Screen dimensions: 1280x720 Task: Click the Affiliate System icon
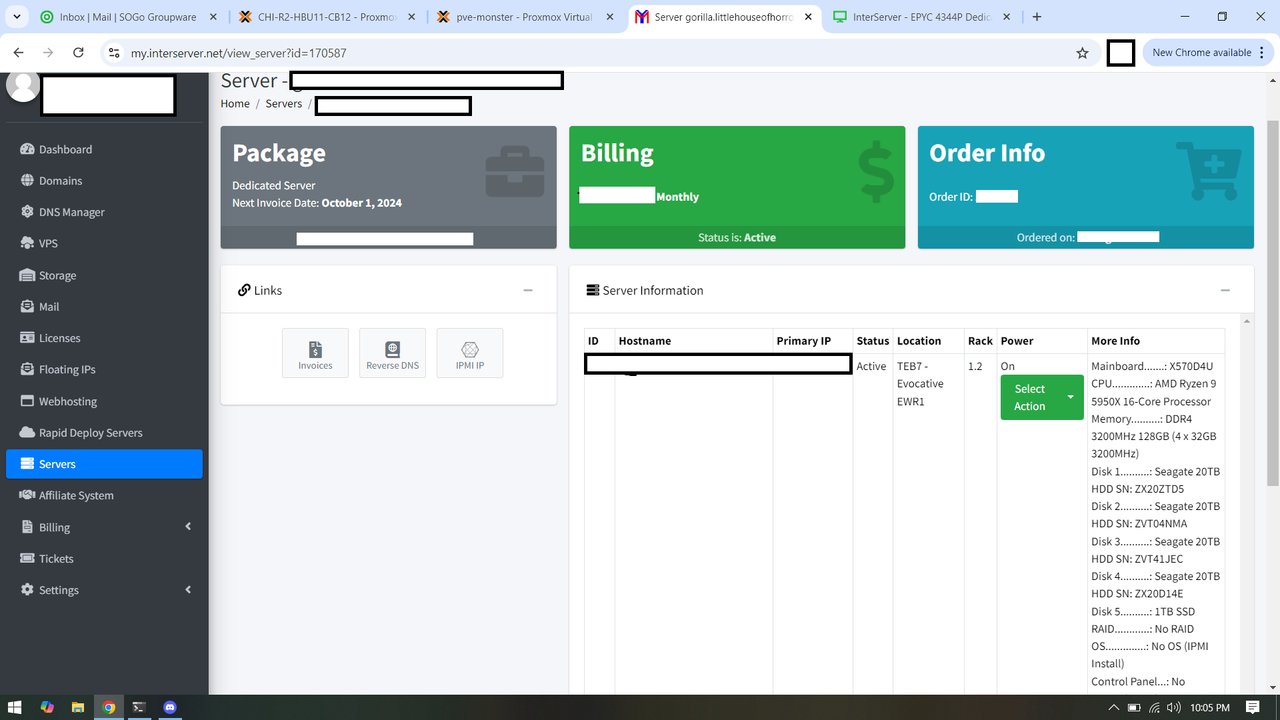[x=27, y=496]
